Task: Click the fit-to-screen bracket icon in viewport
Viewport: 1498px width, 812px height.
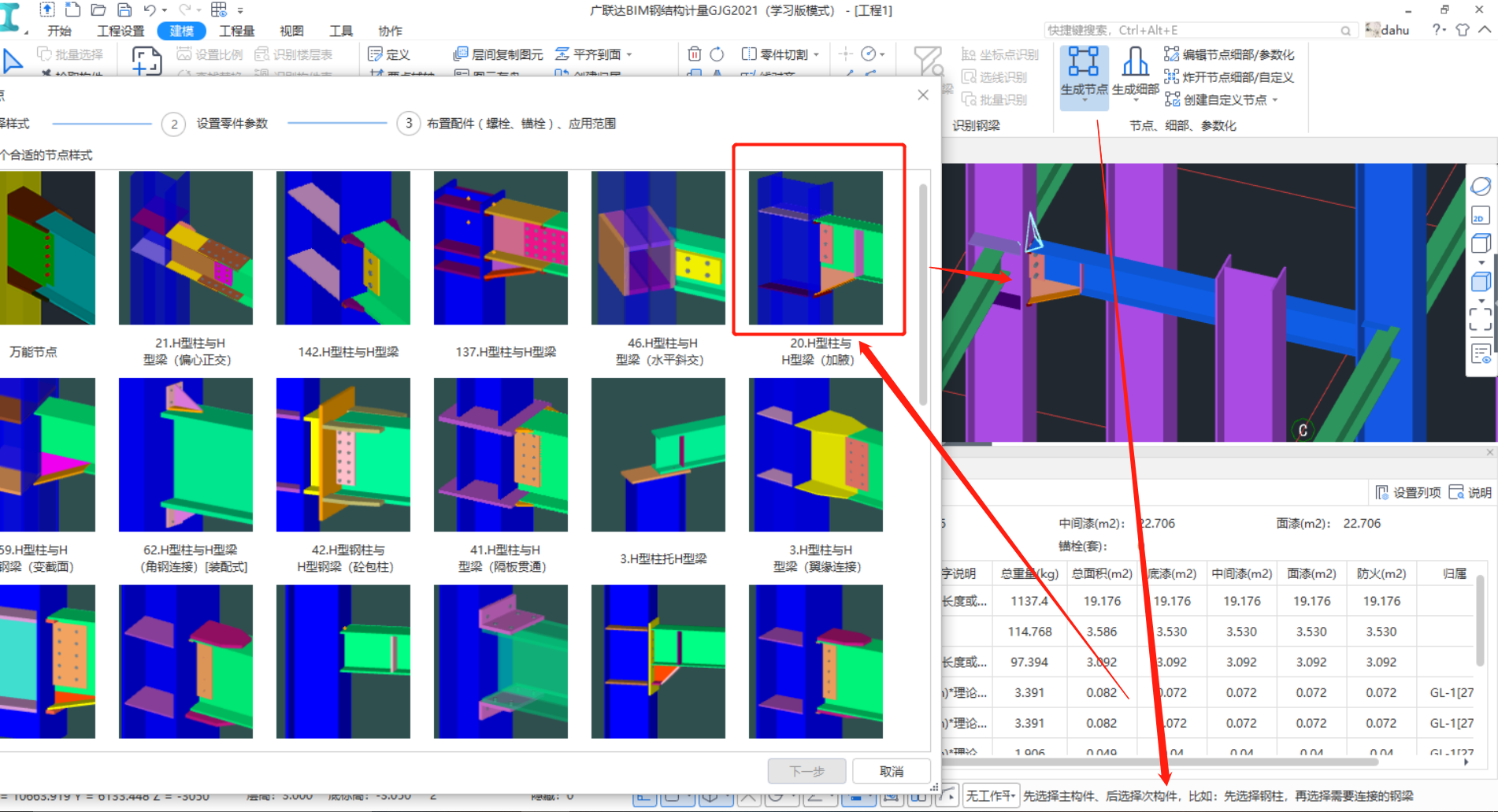Action: [x=1481, y=319]
